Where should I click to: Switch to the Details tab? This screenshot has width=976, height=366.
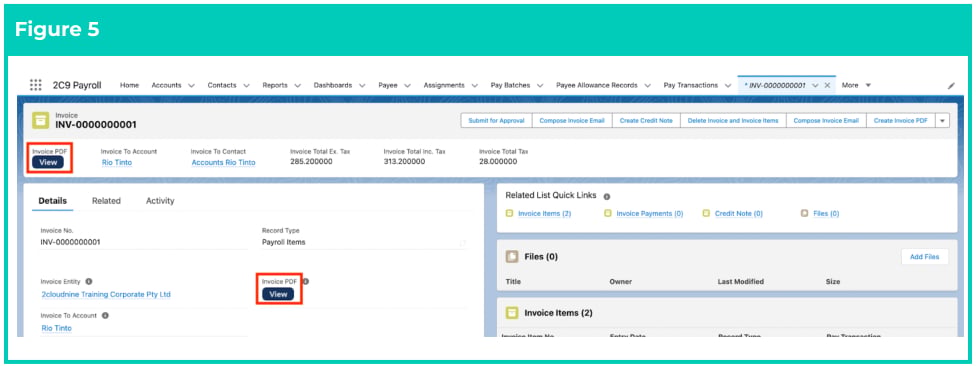[53, 201]
